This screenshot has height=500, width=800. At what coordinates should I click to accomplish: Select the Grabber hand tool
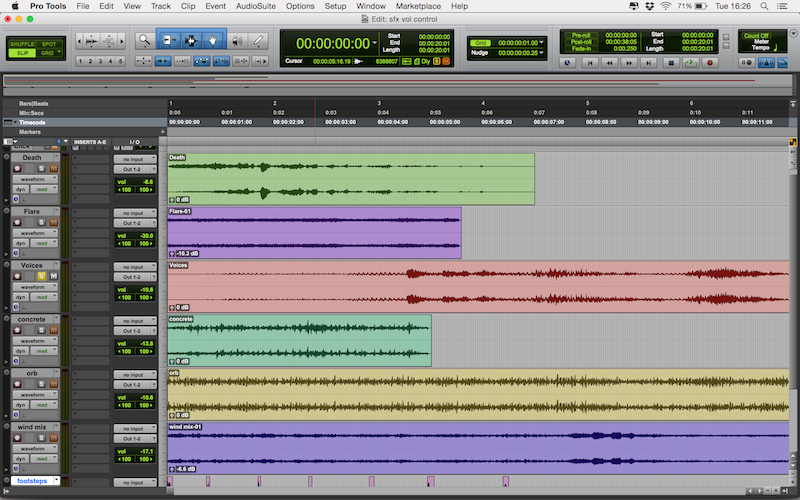click(x=213, y=40)
